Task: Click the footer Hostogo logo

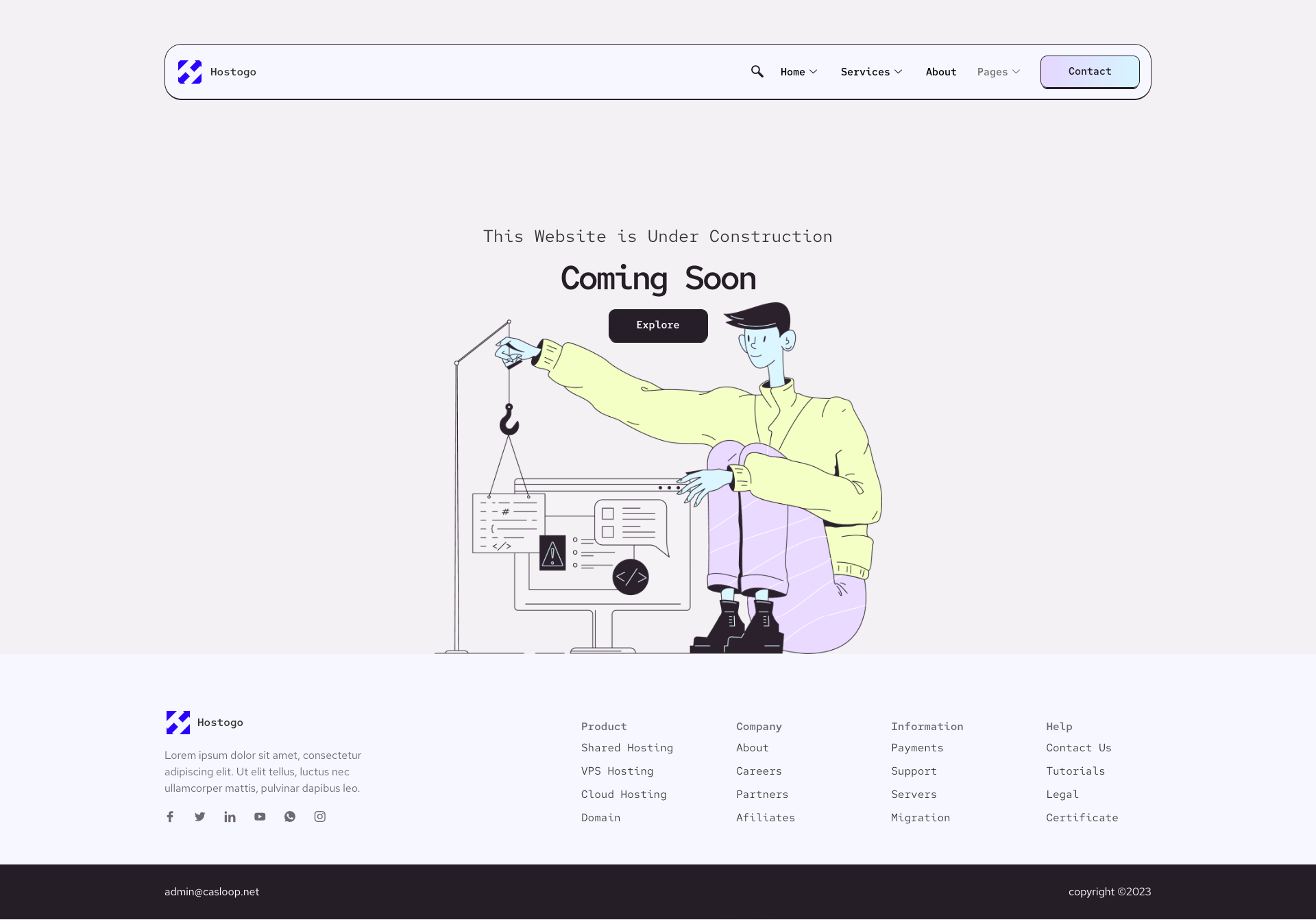Action: click(178, 723)
